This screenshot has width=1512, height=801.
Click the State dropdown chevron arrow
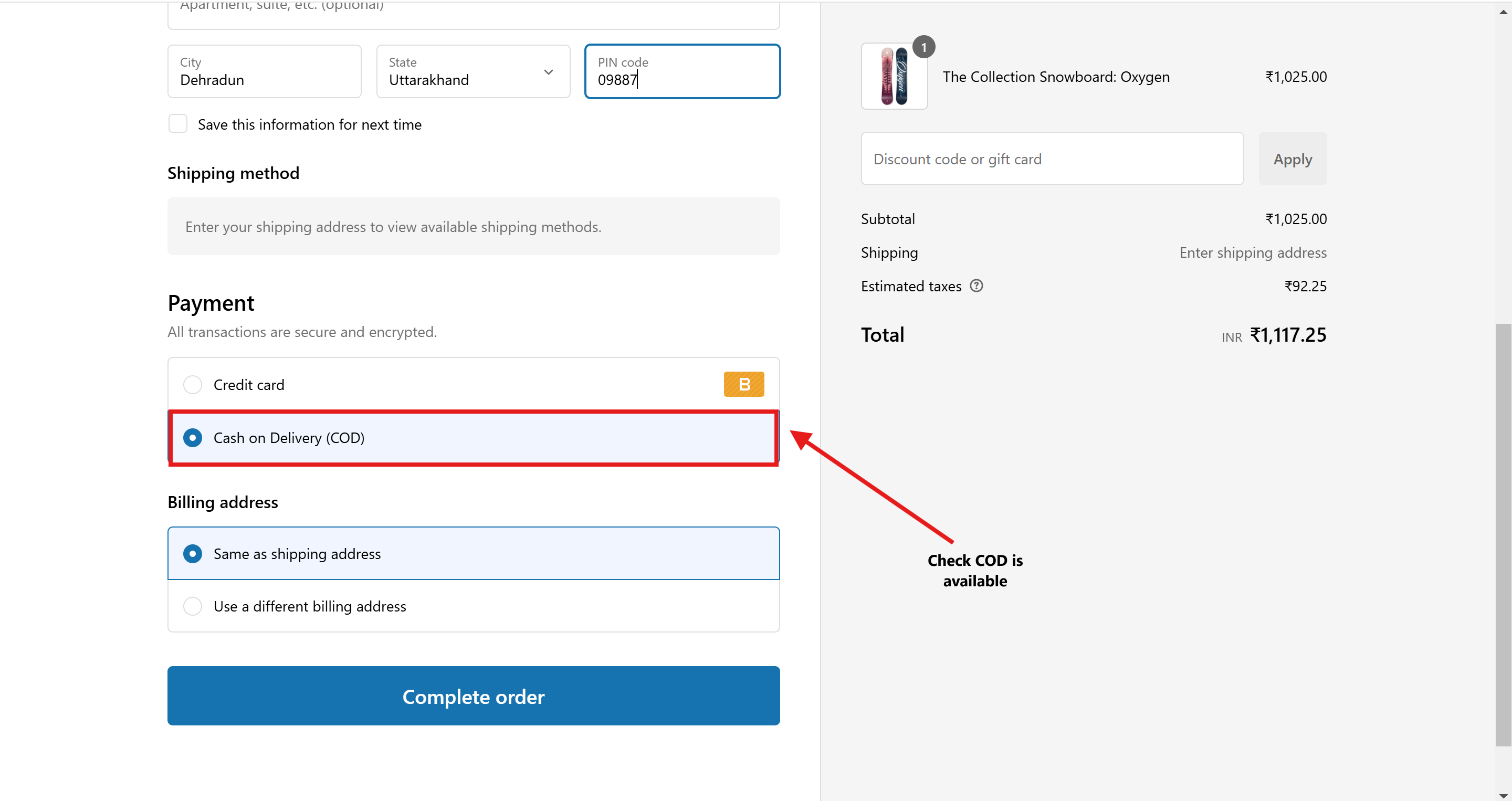point(549,72)
